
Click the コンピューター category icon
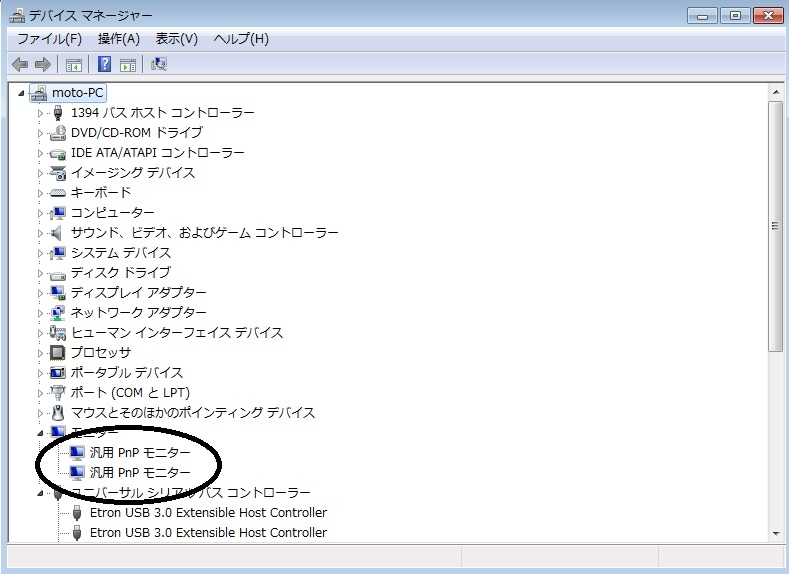point(58,213)
